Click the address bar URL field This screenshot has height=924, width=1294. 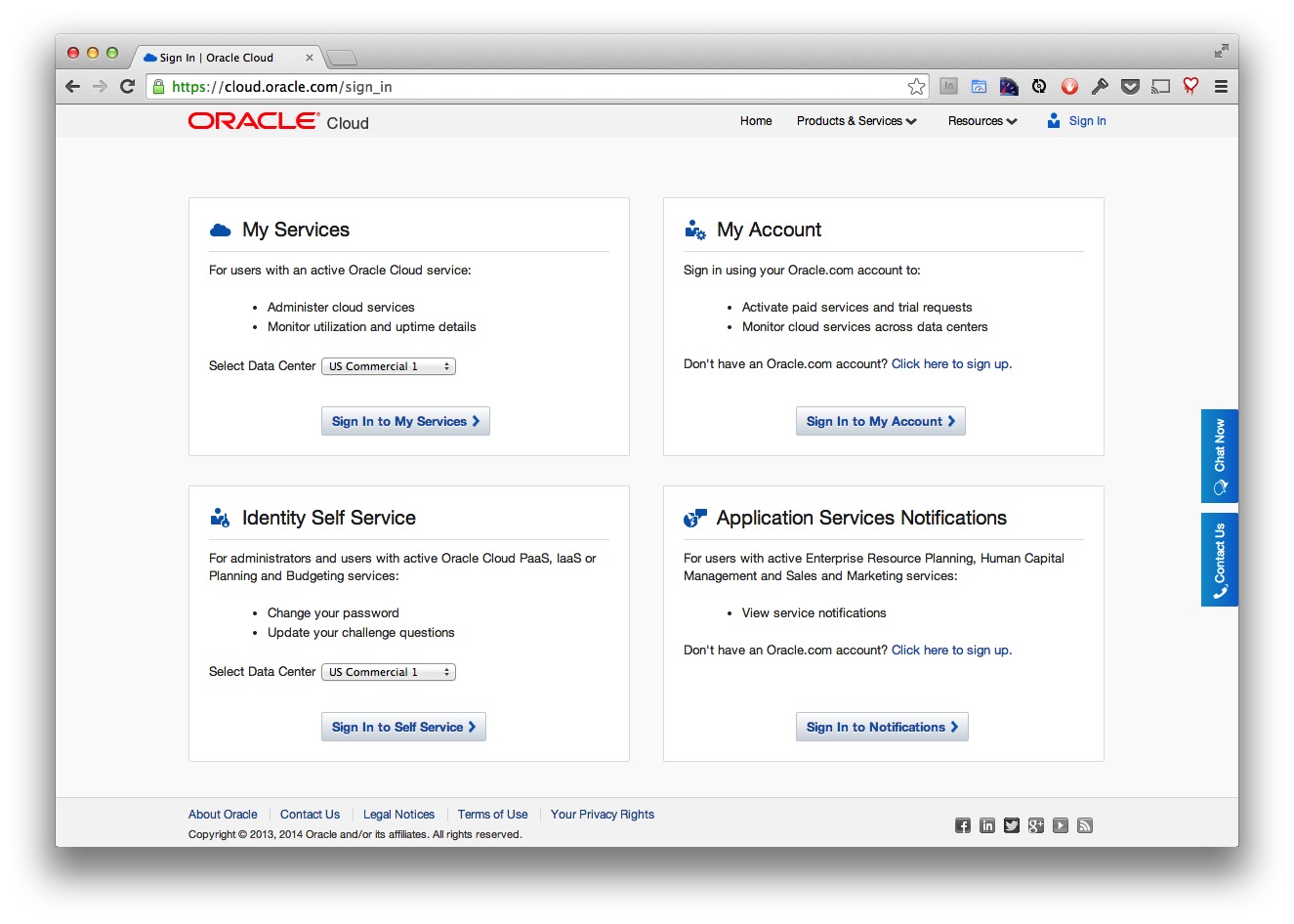tap(537, 86)
